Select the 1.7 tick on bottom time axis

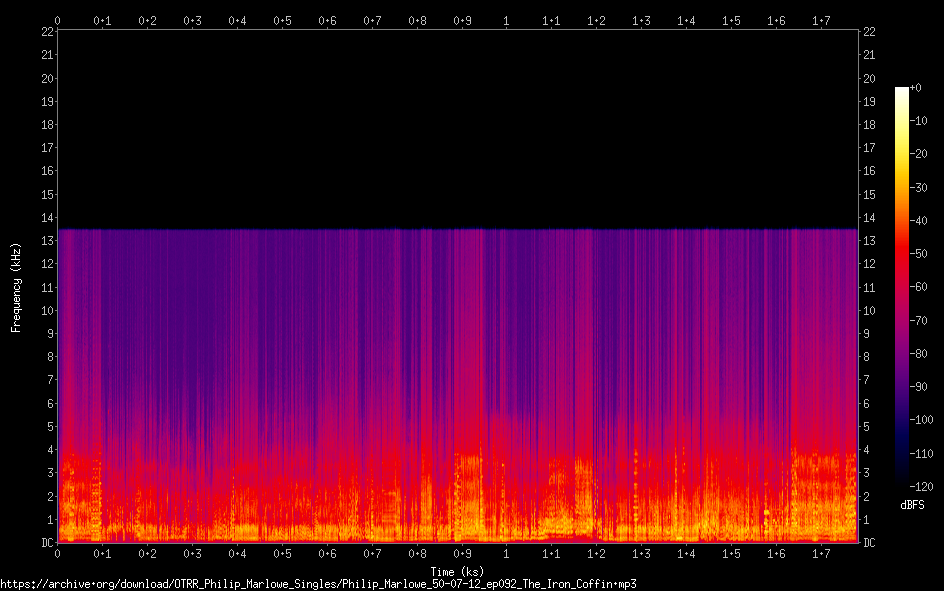pyautogui.click(x=821, y=553)
